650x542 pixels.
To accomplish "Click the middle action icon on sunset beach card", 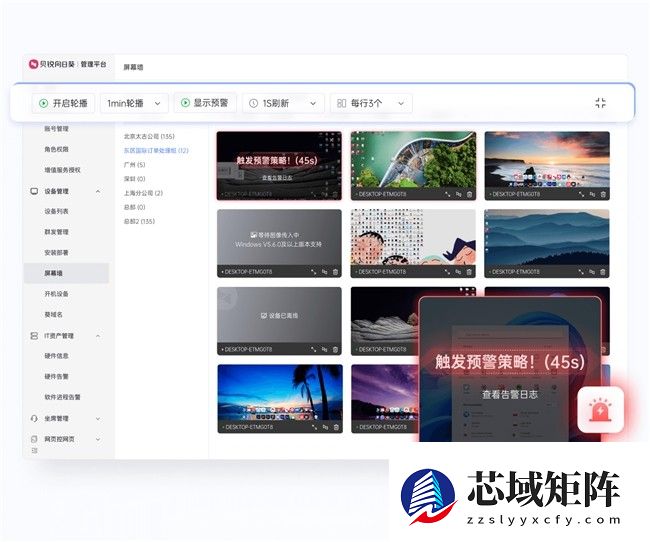I will coord(592,194).
